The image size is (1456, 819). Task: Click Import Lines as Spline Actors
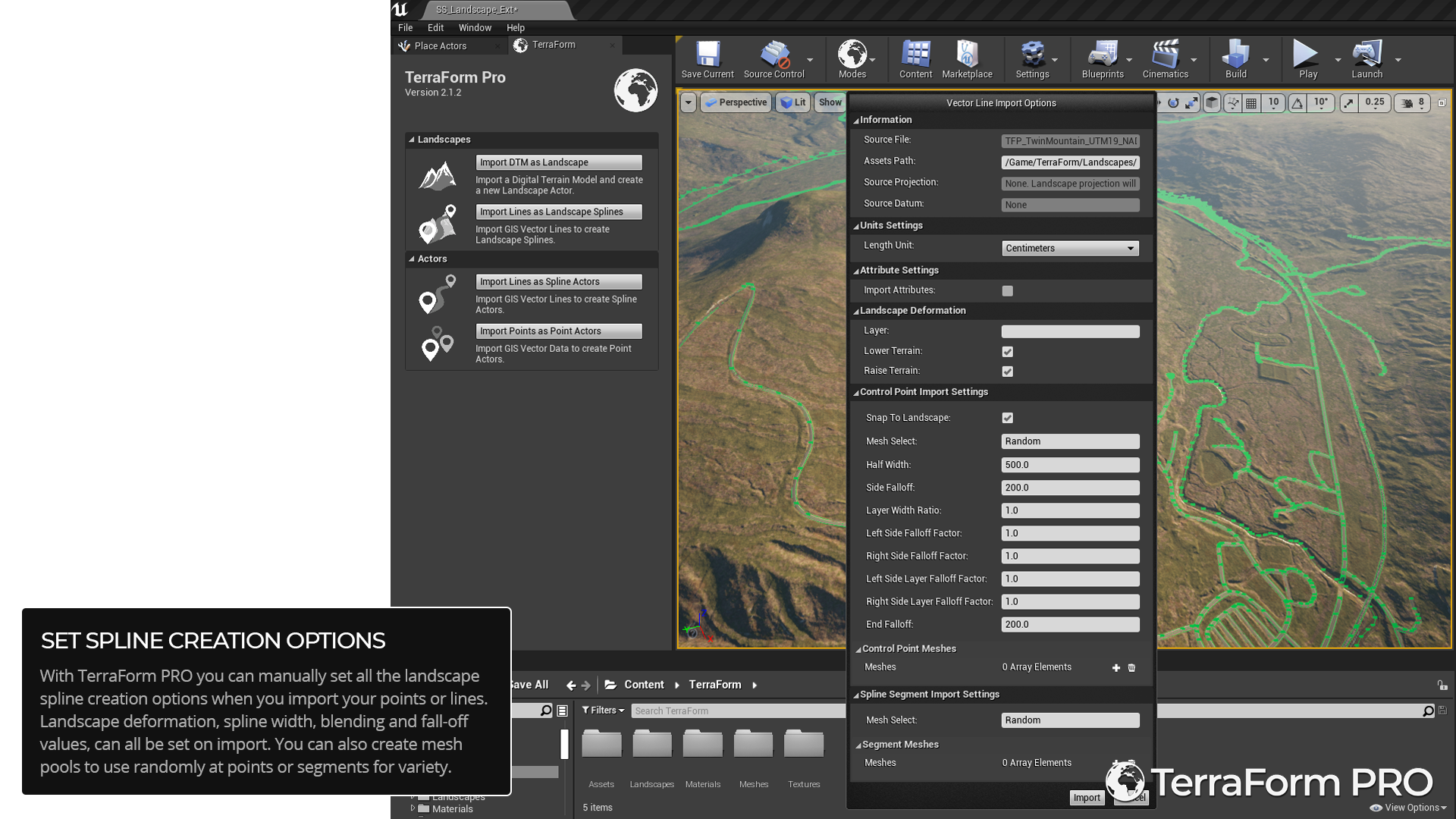pyautogui.click(x=559, y=282)
